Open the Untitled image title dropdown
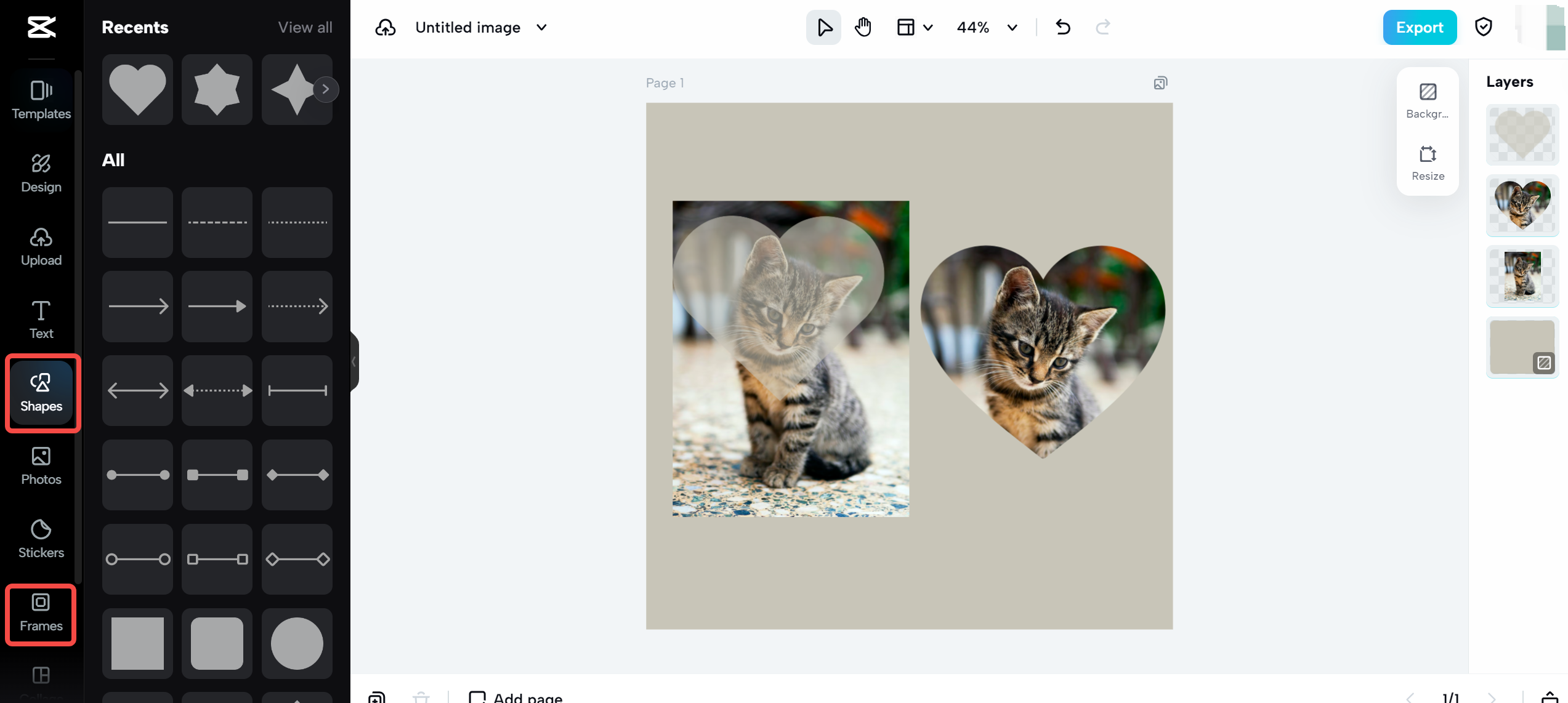The width and height of the screenshot is (1568, 703). [541, 27]
